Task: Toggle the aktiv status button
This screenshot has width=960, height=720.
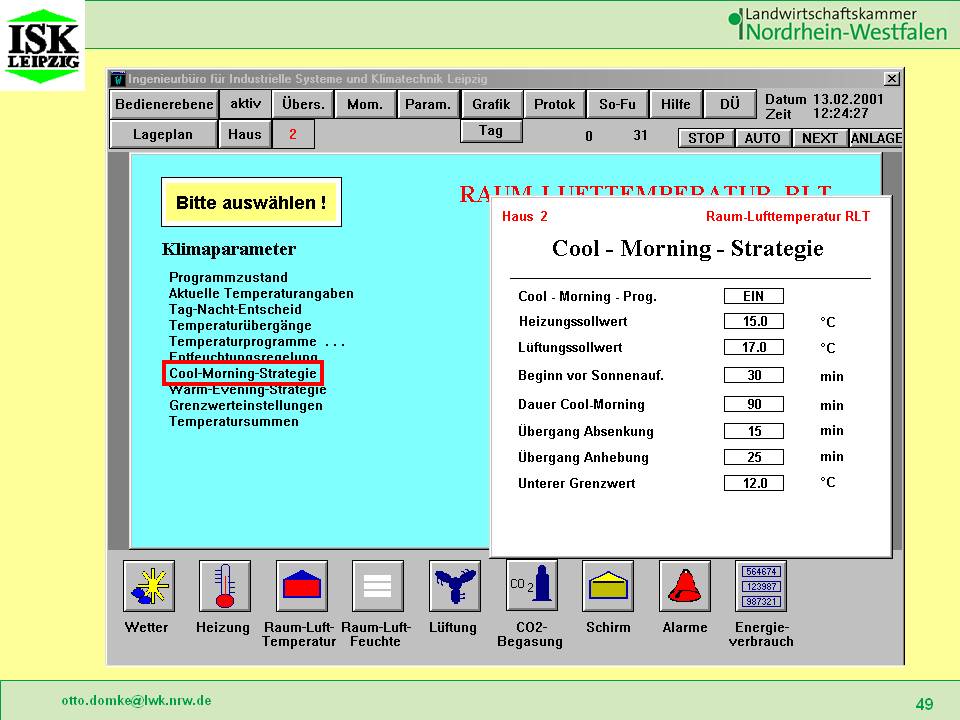Action: tap(245, 104)
